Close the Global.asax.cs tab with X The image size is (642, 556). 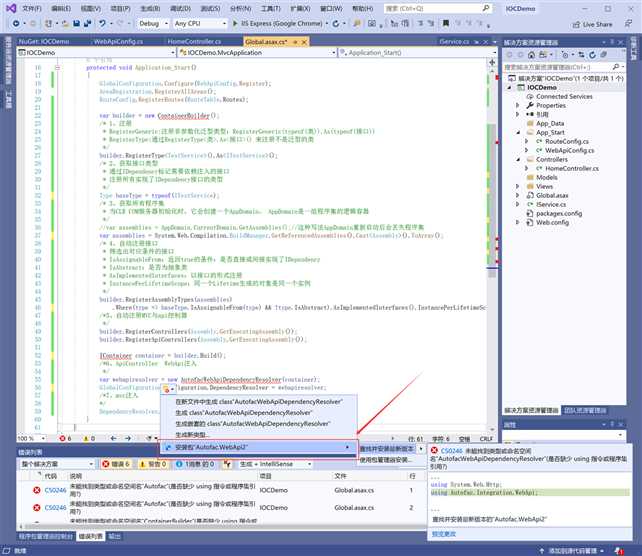point(304,42)
